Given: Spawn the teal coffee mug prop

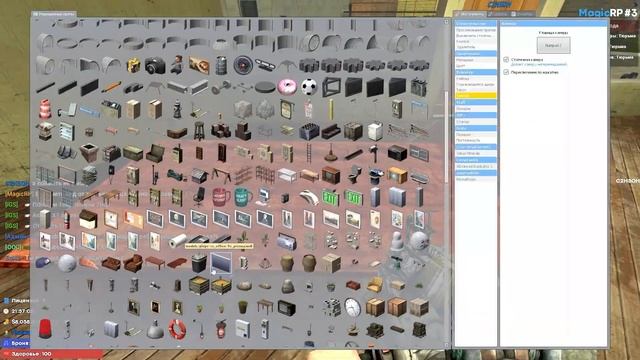Looking at the screenshot, I should pyautogui.click(x=243, y=197).
